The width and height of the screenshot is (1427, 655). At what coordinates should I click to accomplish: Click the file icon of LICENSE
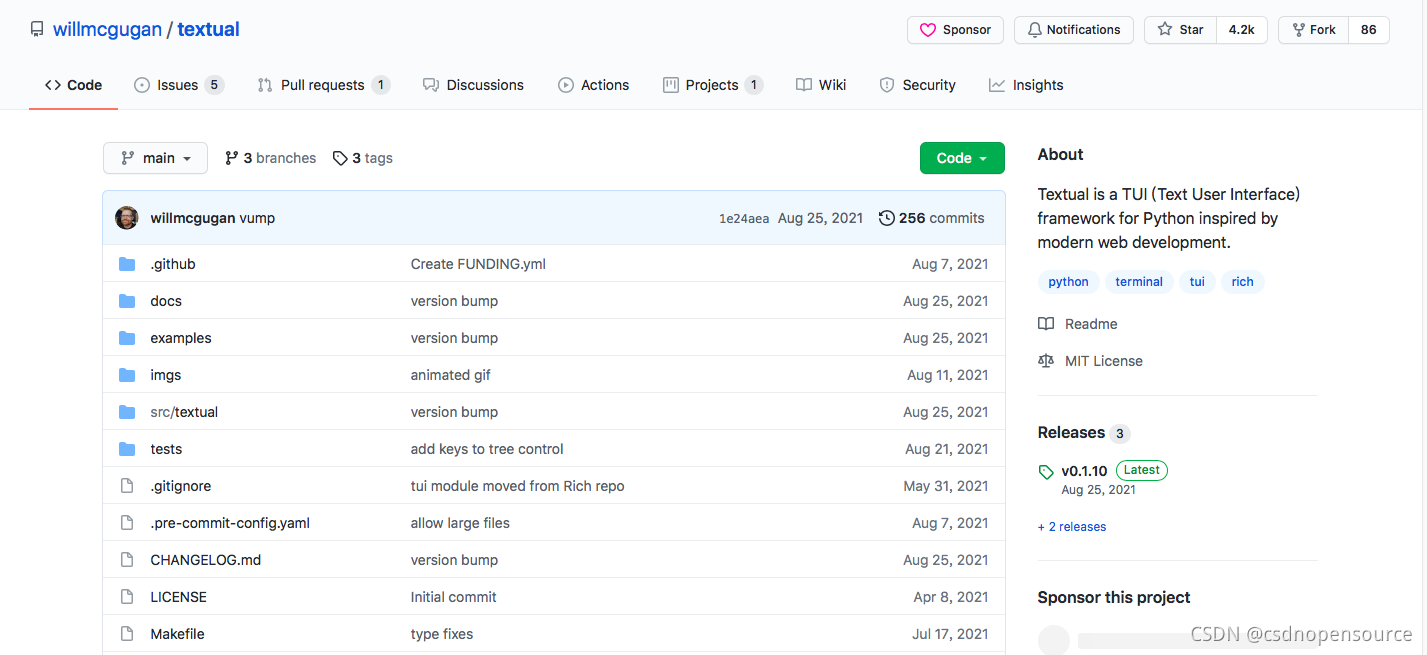tap(127, 597)
